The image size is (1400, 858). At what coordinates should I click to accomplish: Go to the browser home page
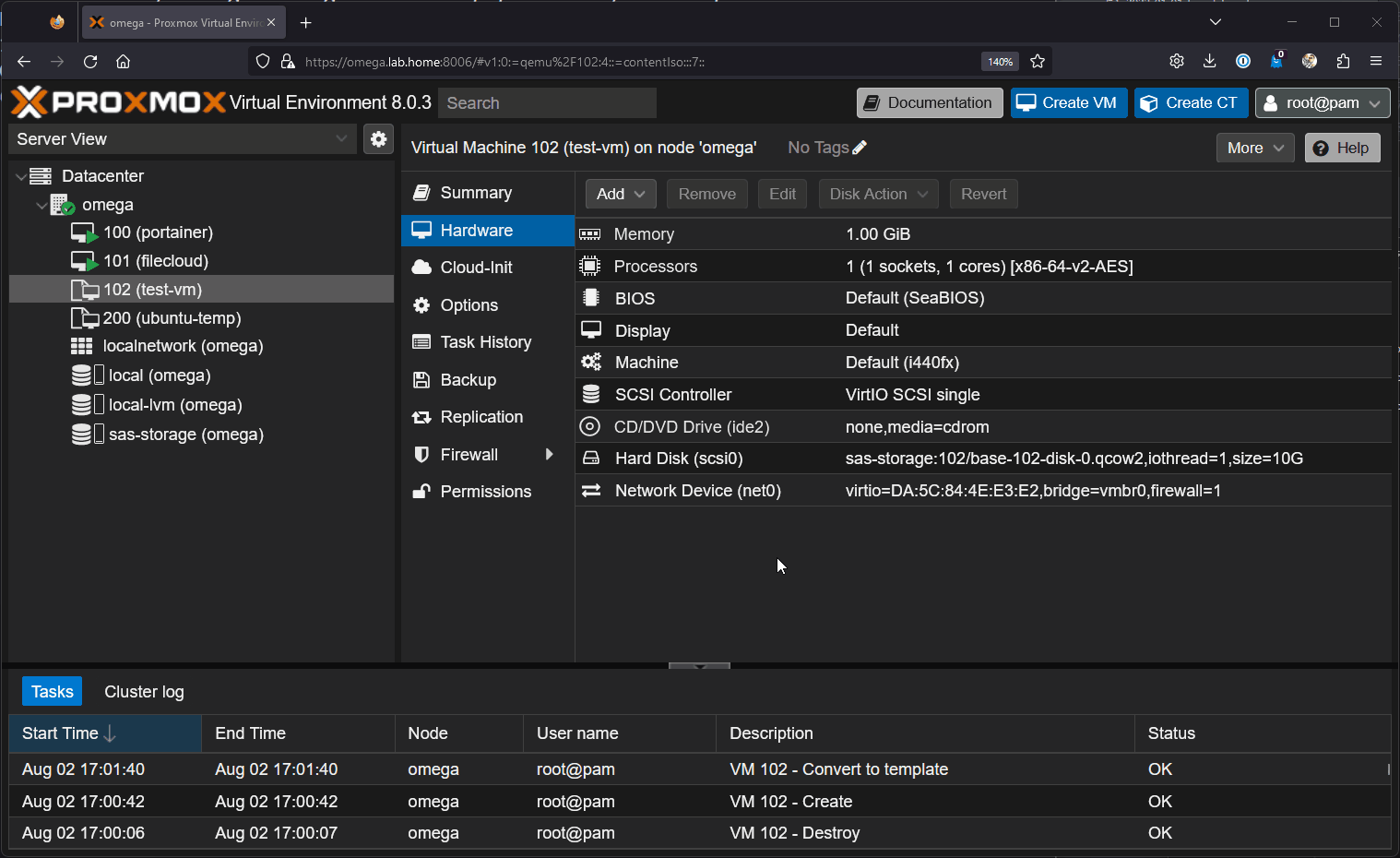123,62
